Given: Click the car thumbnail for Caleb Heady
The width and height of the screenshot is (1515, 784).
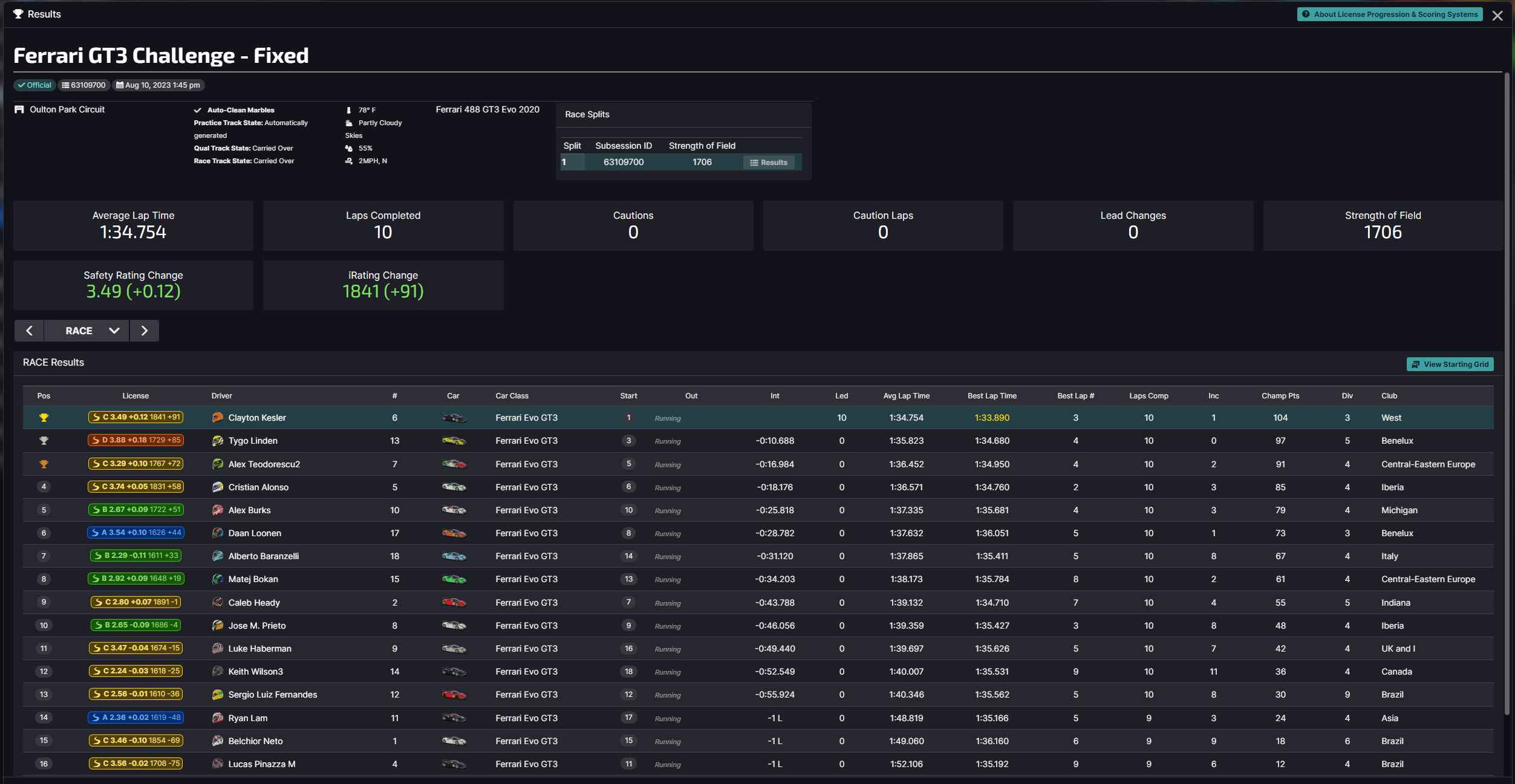Looking at the screenshot, I should point(454,603).
